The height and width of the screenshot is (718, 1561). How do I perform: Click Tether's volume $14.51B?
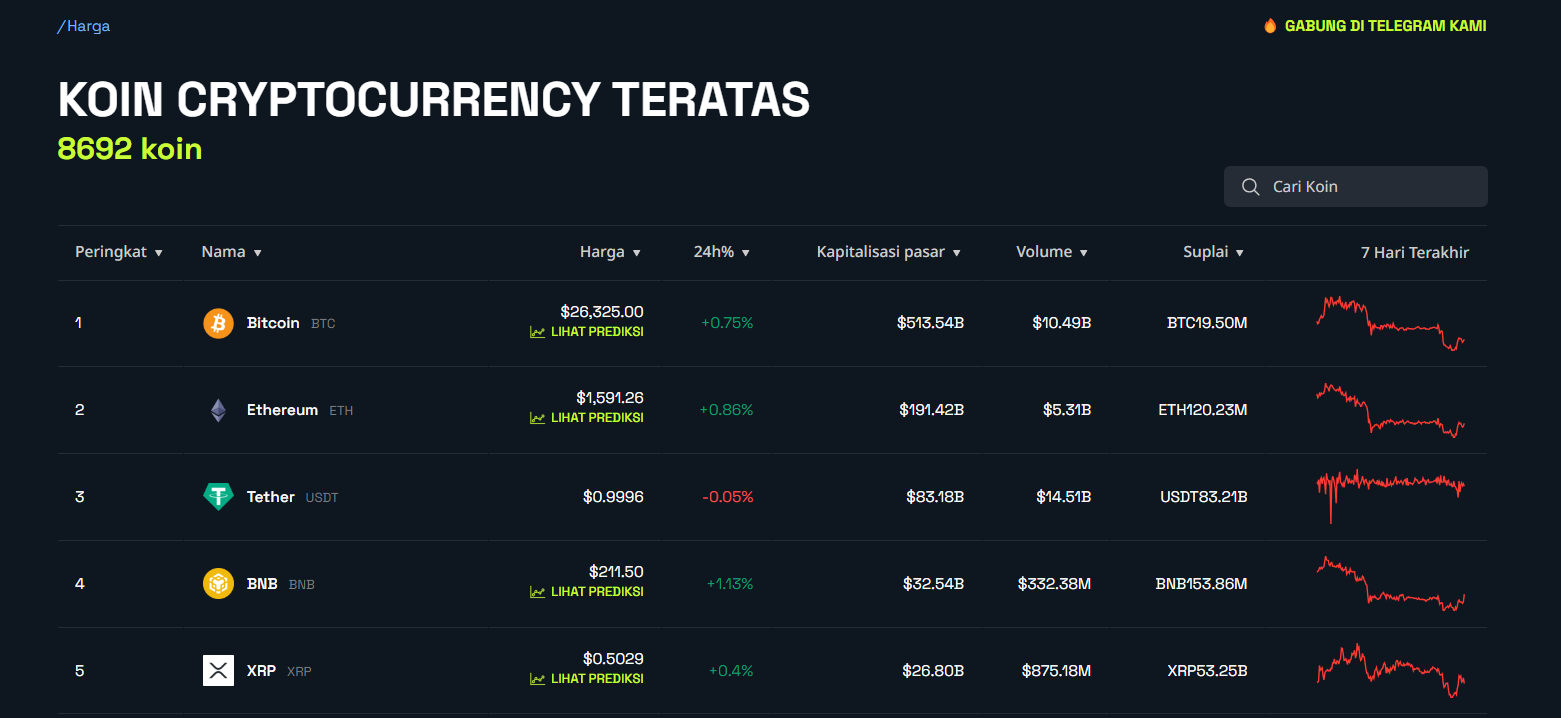coord(1064,497)
